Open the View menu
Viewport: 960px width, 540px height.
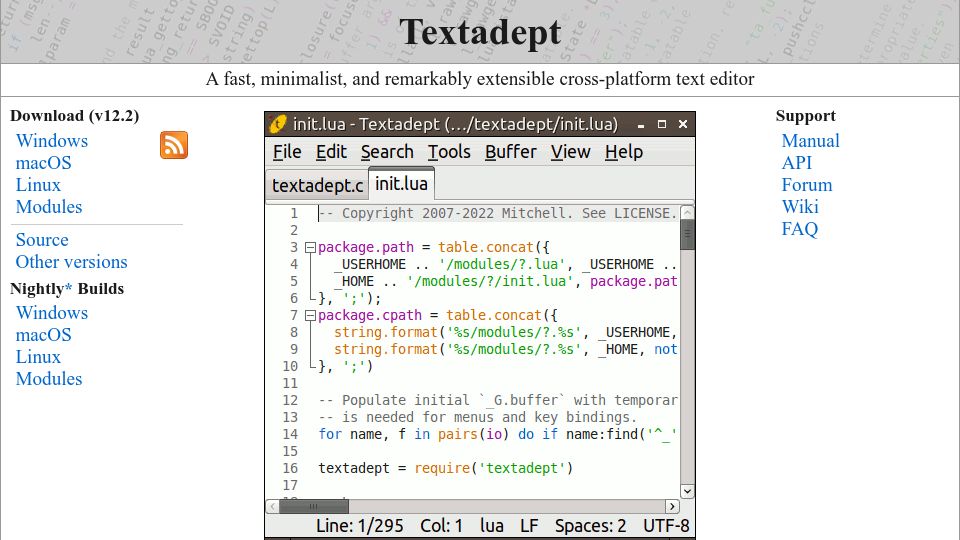[570, 152]
